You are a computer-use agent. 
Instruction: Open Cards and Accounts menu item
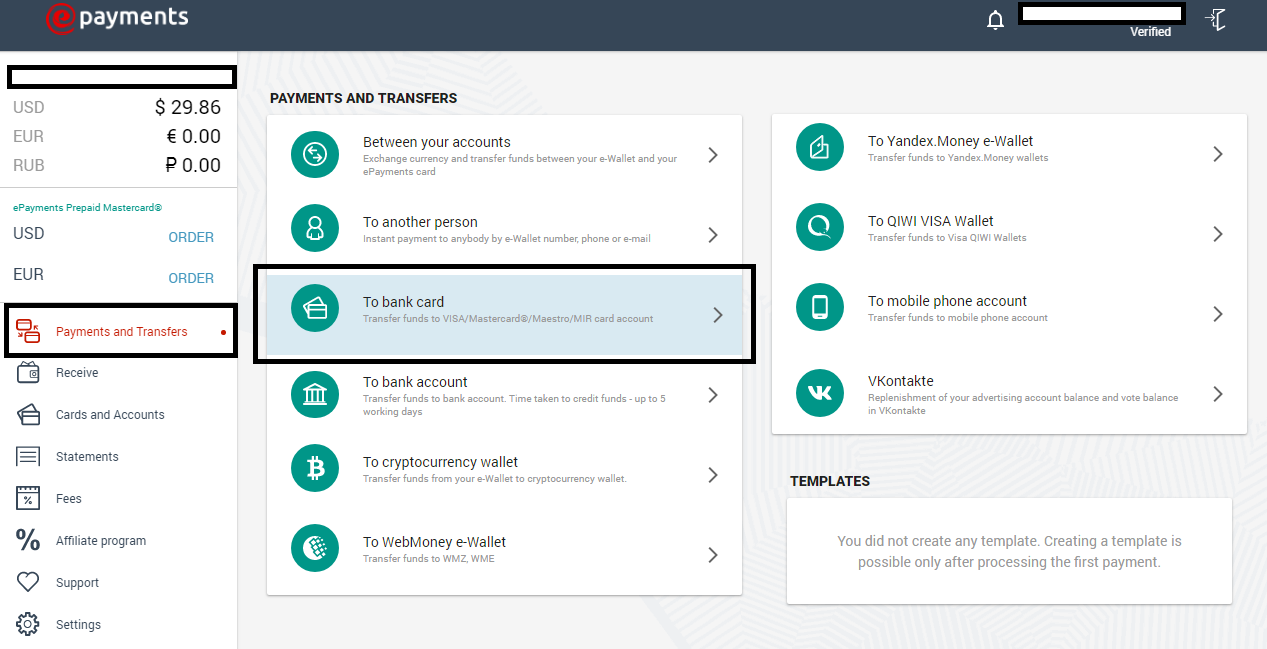(x=110, y=415)
